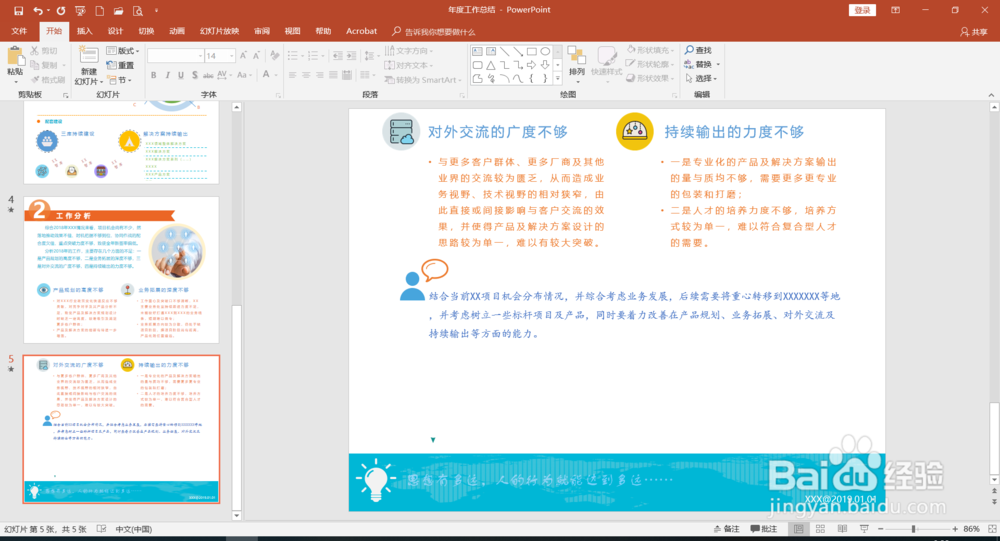
Task: Open a file via the folder icon
Action: tap(119, 10)
